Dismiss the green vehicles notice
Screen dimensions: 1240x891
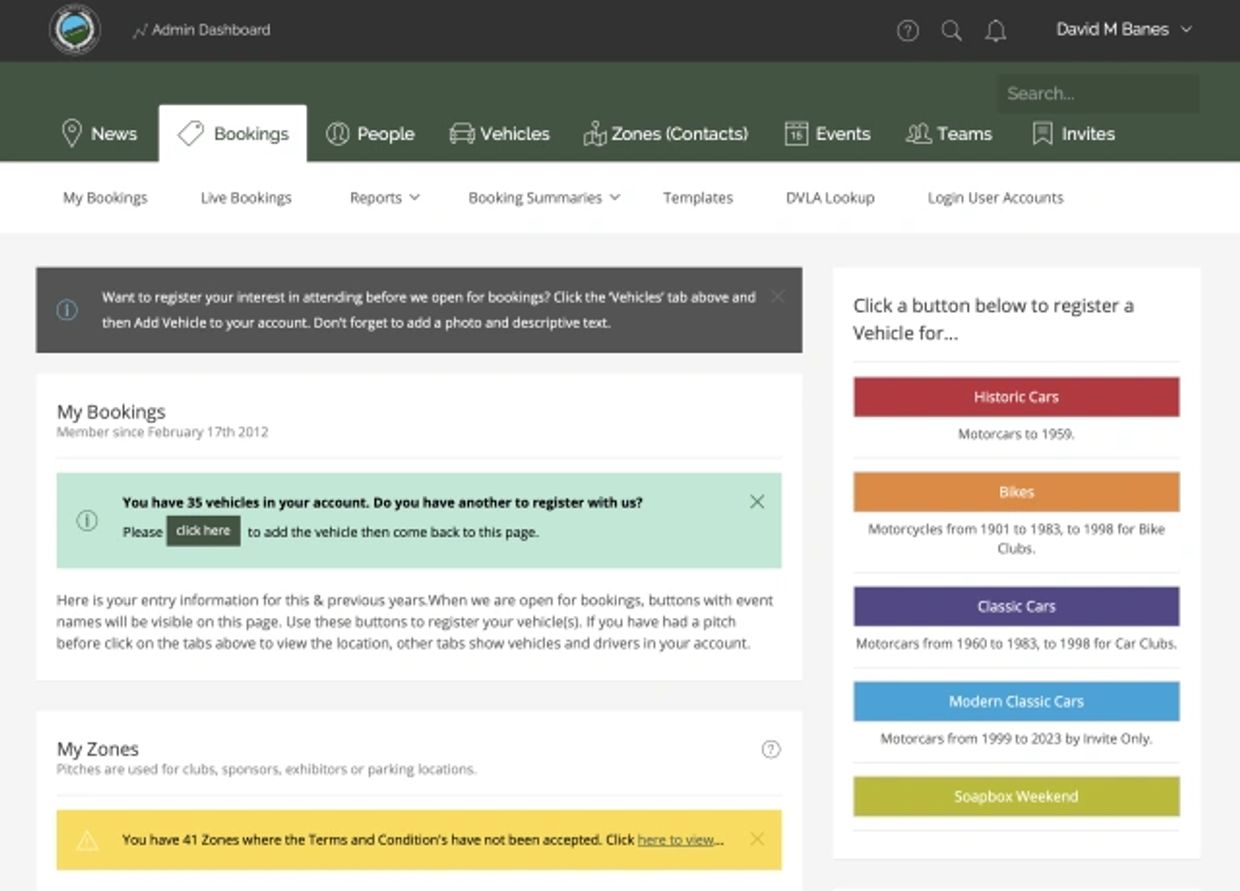[757, 502]
